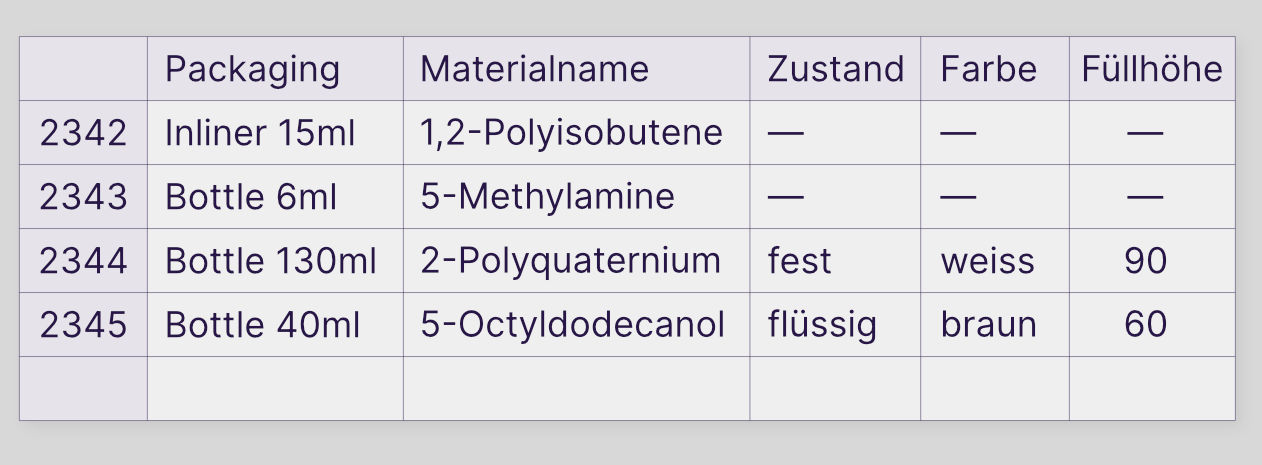Click the 1,2-Polyisobutene cell
Image resolution: width=1262 pixels, height=465 pixels.
click(576, 133)
